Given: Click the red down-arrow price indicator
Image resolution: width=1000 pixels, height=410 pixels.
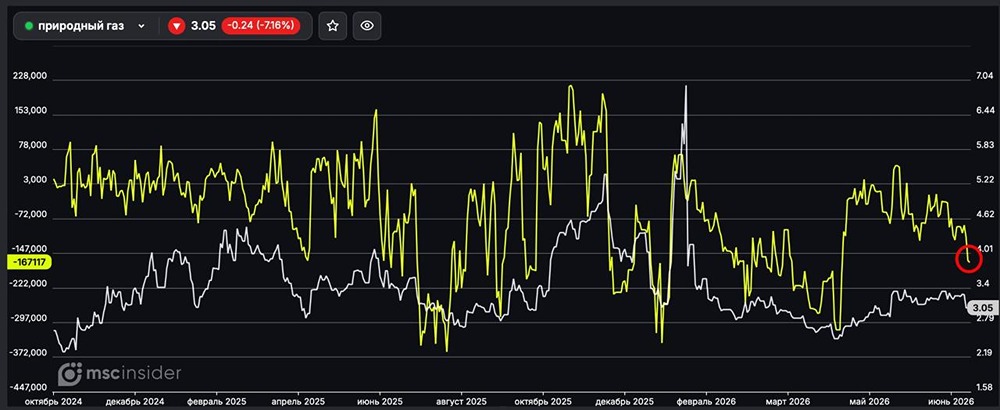Looking at the screenshot, I should tap(177, 26).
